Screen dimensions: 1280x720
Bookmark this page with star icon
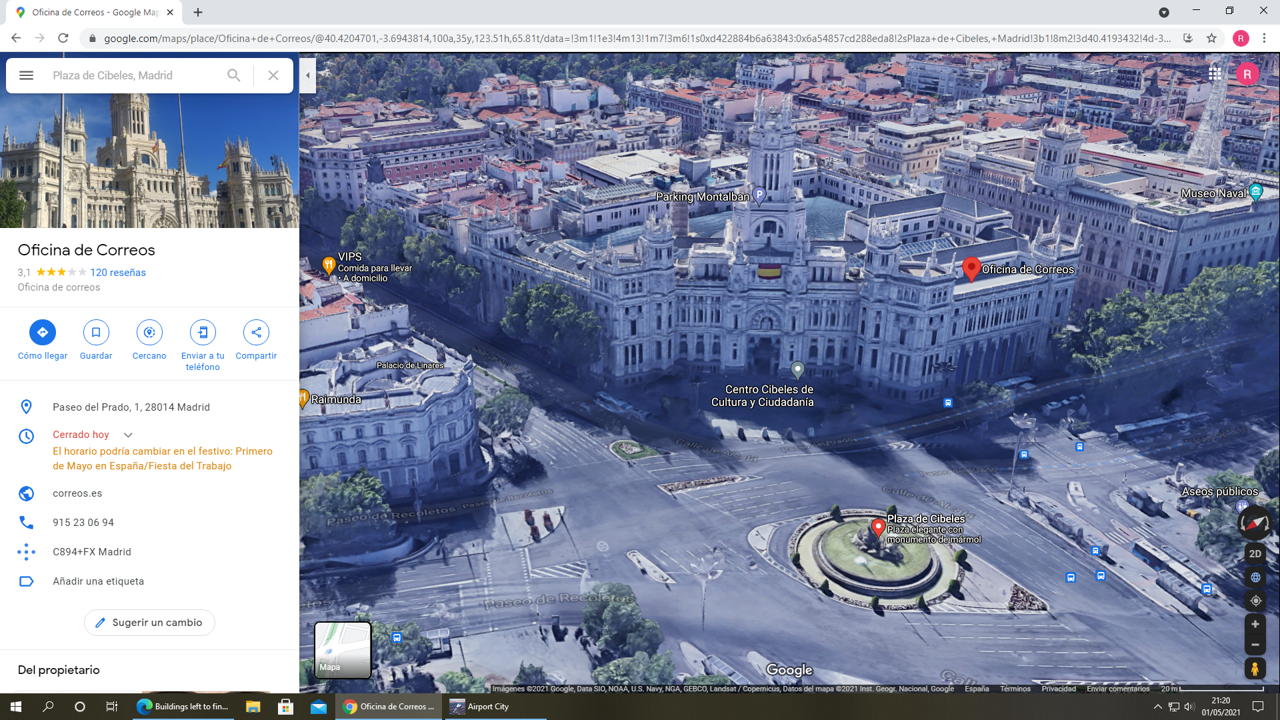[1211, 38]
